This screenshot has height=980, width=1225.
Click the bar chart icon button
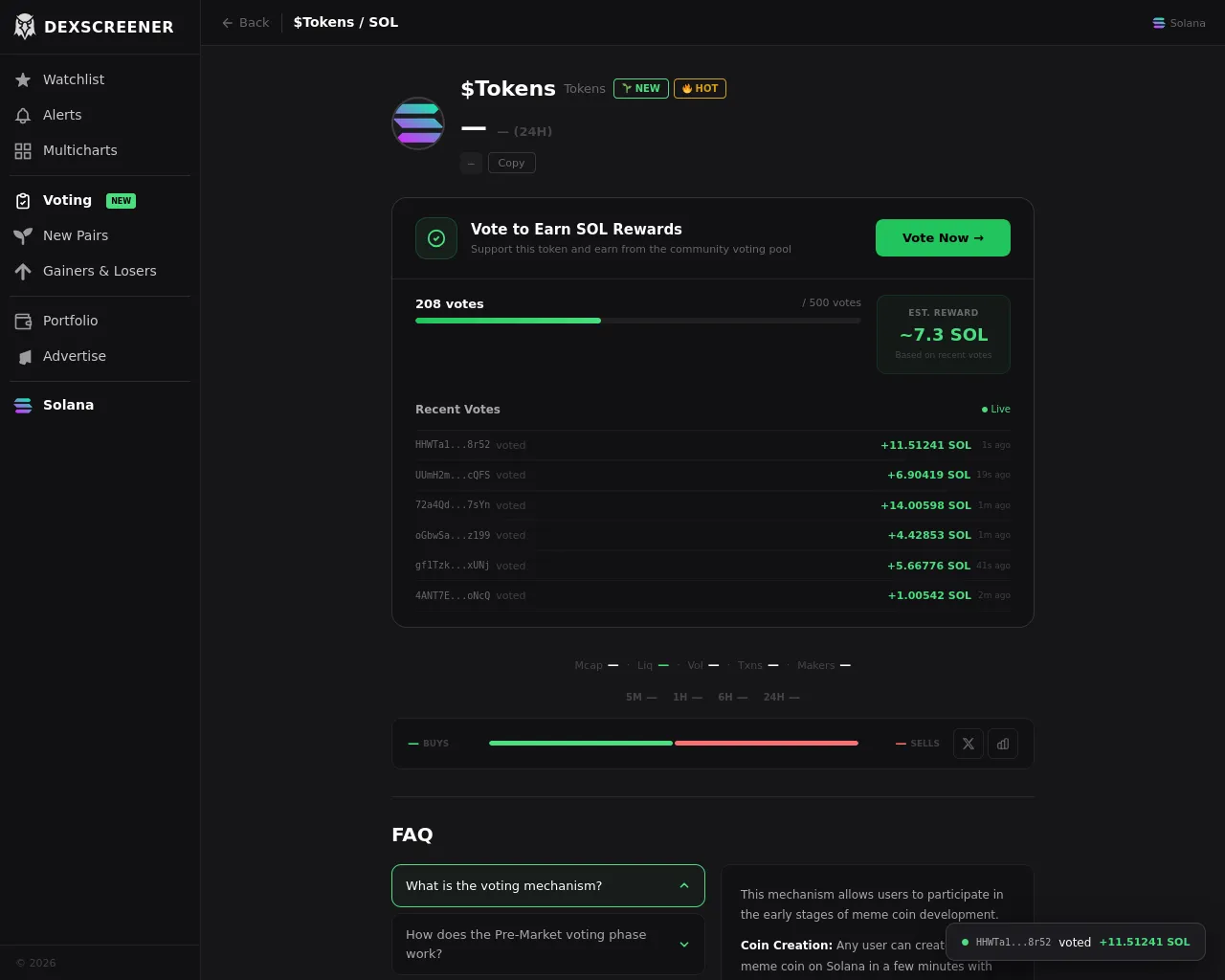pyautogui.click(x=1003, y=744)
